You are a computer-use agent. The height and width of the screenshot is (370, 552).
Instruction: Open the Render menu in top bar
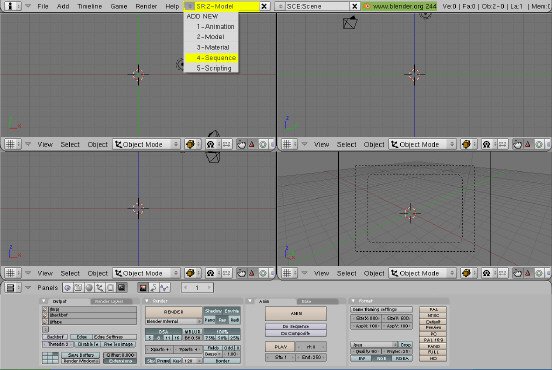point(146,6)
